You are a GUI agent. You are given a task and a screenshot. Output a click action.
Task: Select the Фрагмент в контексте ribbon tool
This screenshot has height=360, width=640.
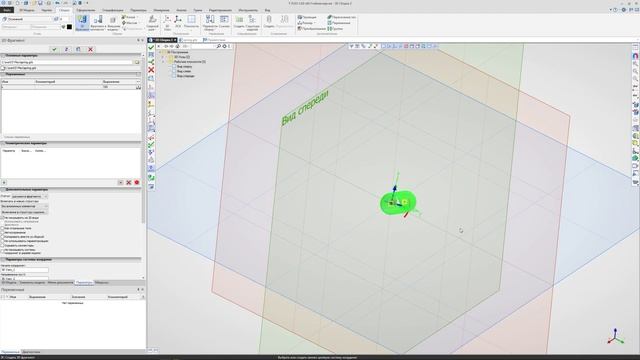[x=98, y=22]
